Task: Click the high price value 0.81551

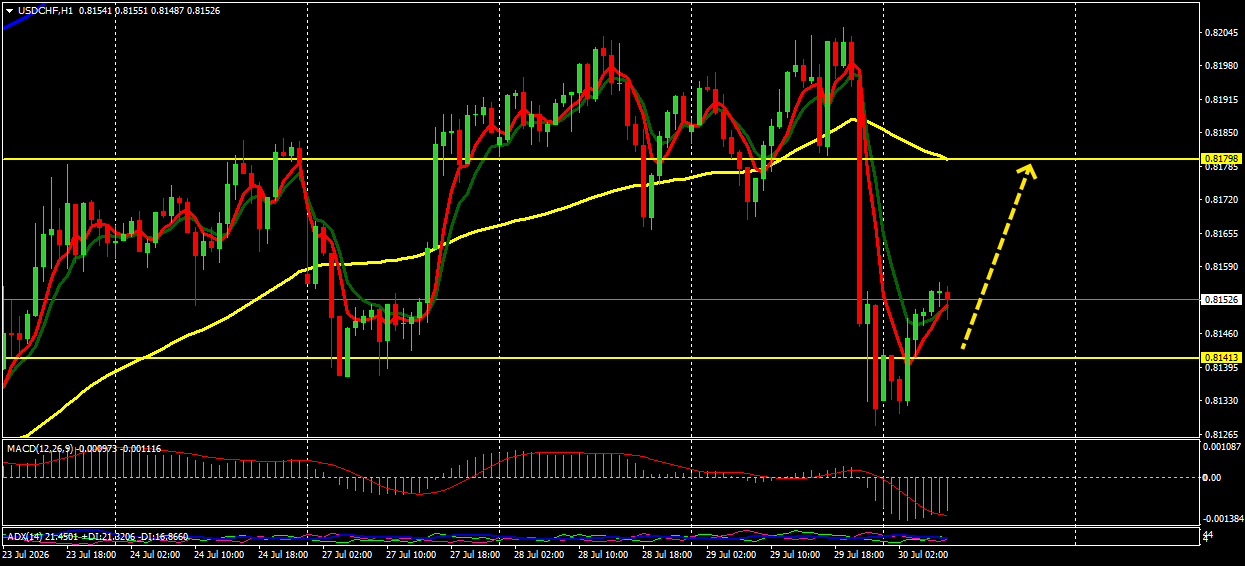Action: tap(132, 10)
